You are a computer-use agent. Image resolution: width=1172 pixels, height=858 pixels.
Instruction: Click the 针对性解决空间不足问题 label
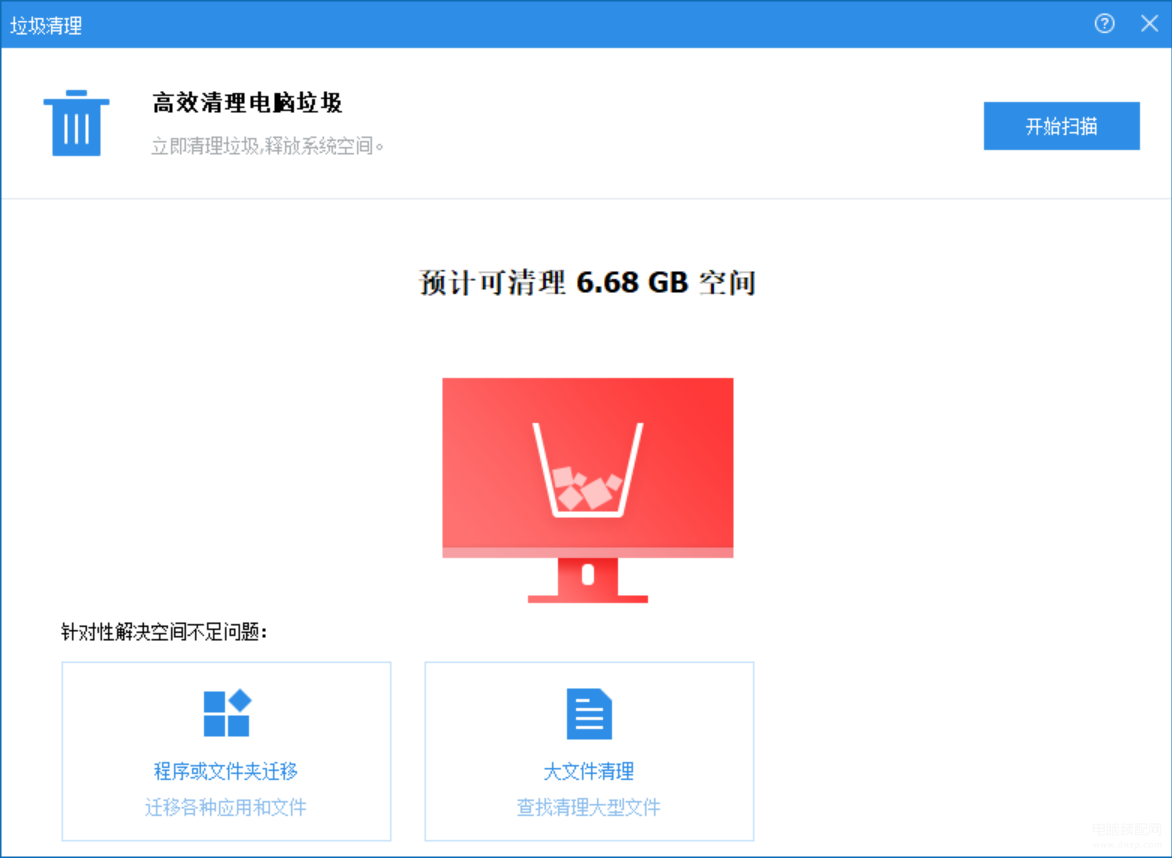pyautogui.click(x=165, y=632)
